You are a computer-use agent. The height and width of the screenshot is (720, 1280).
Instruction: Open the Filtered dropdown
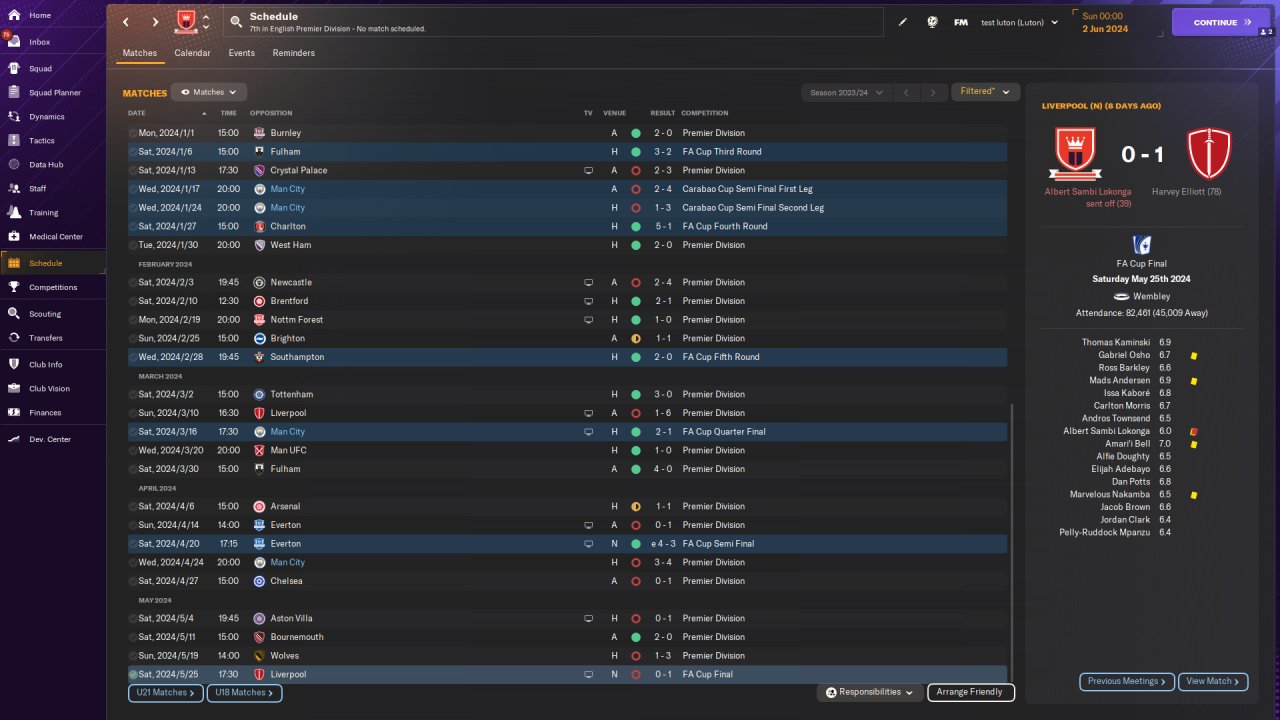pos(985,92)
